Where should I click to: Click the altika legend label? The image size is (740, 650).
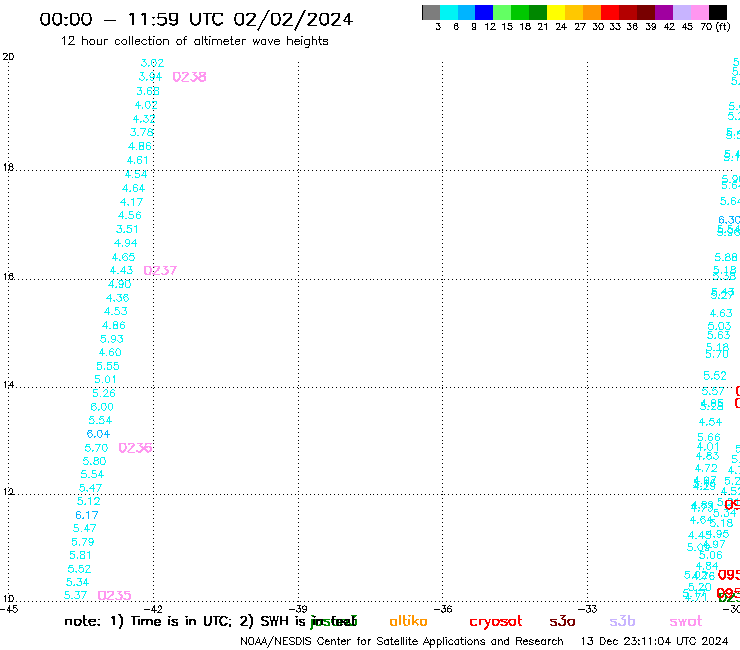click(408, 621)
